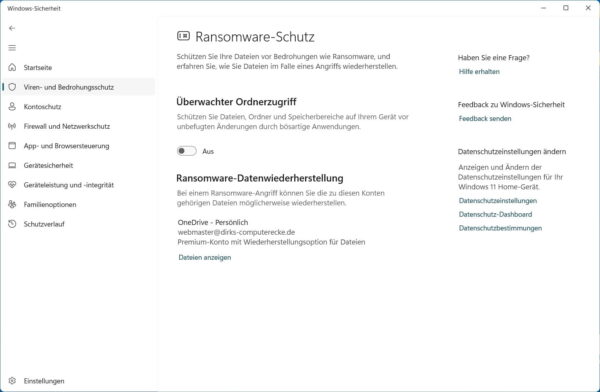Click the Haben Sie eine Frage? heading
This screenshot has width=600, height=392.
pos(494,58)
